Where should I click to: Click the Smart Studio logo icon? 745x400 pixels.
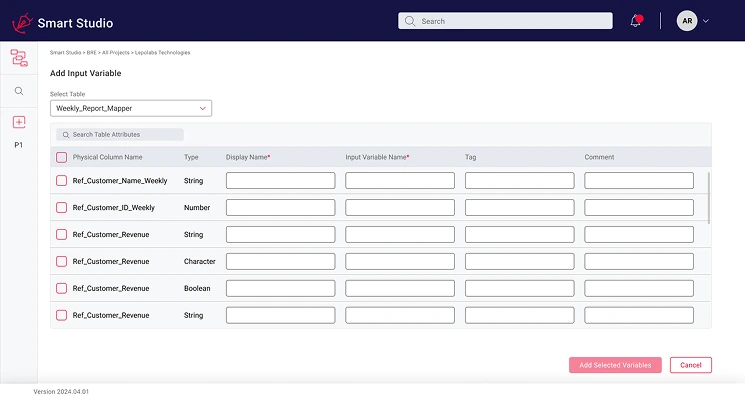22,21
